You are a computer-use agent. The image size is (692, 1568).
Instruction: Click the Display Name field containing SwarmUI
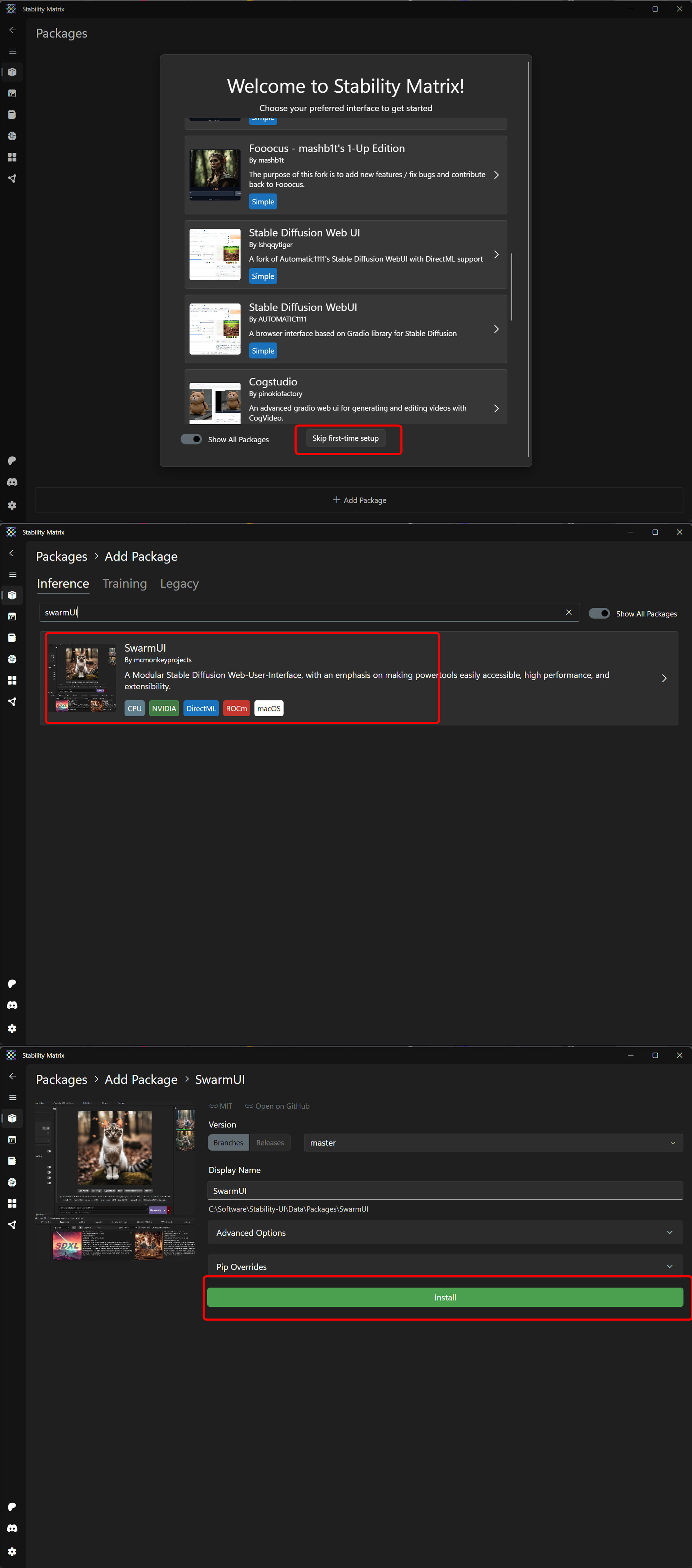(445, 1191)
